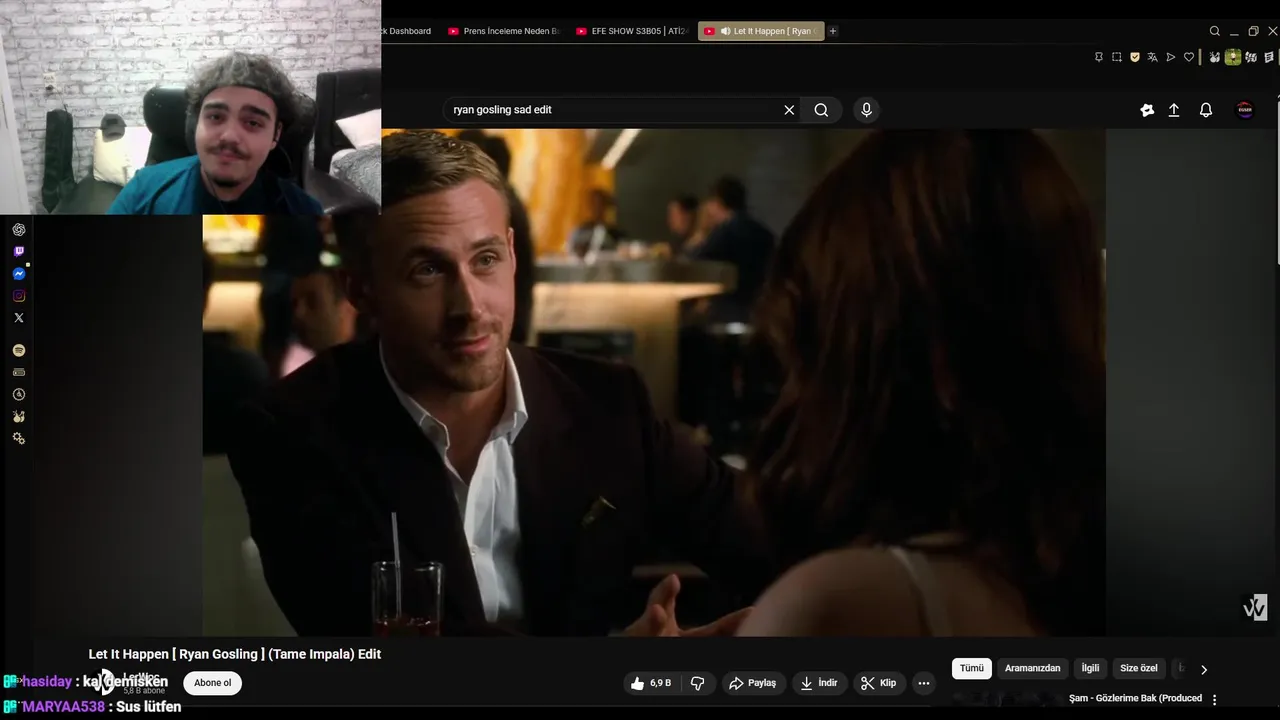The height and width of the screenshot is (720, 1280).
Task: Open Şam - Gözlerime Bak suggested video
Action: point(1135,698)
